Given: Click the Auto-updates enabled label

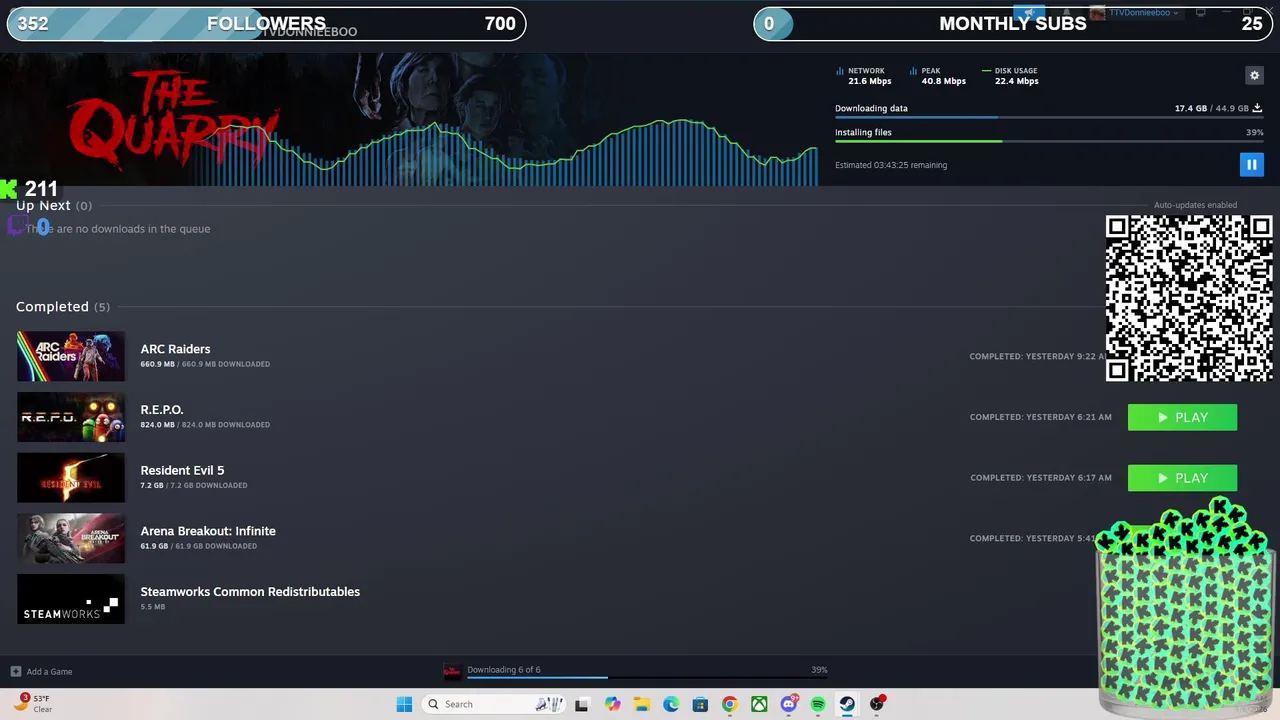Looking at the screenshot, I should (1195, 205).
